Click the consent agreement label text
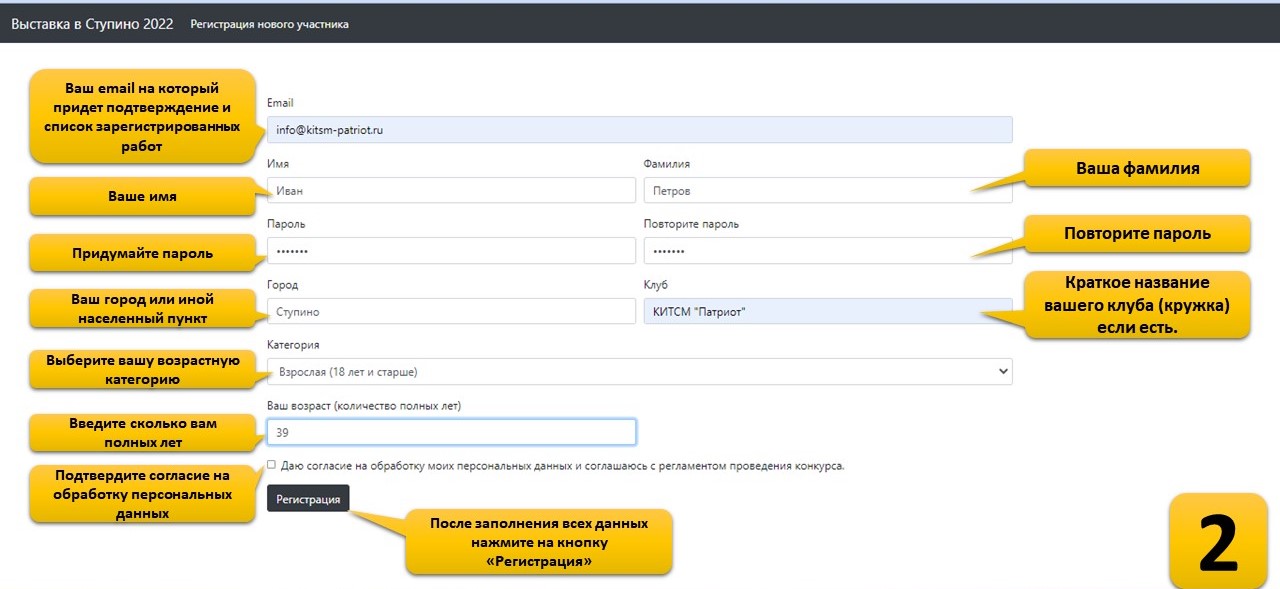 pyautogui.click(x=563, y=465)
